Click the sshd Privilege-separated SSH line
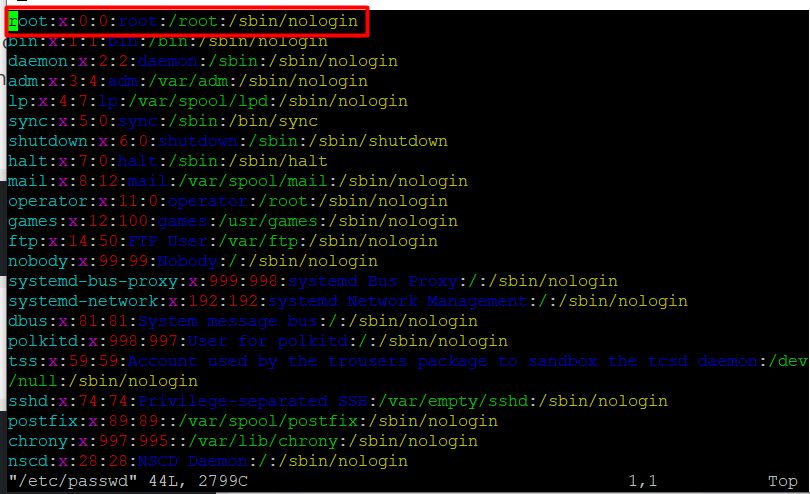 click(x=338, y=401)
